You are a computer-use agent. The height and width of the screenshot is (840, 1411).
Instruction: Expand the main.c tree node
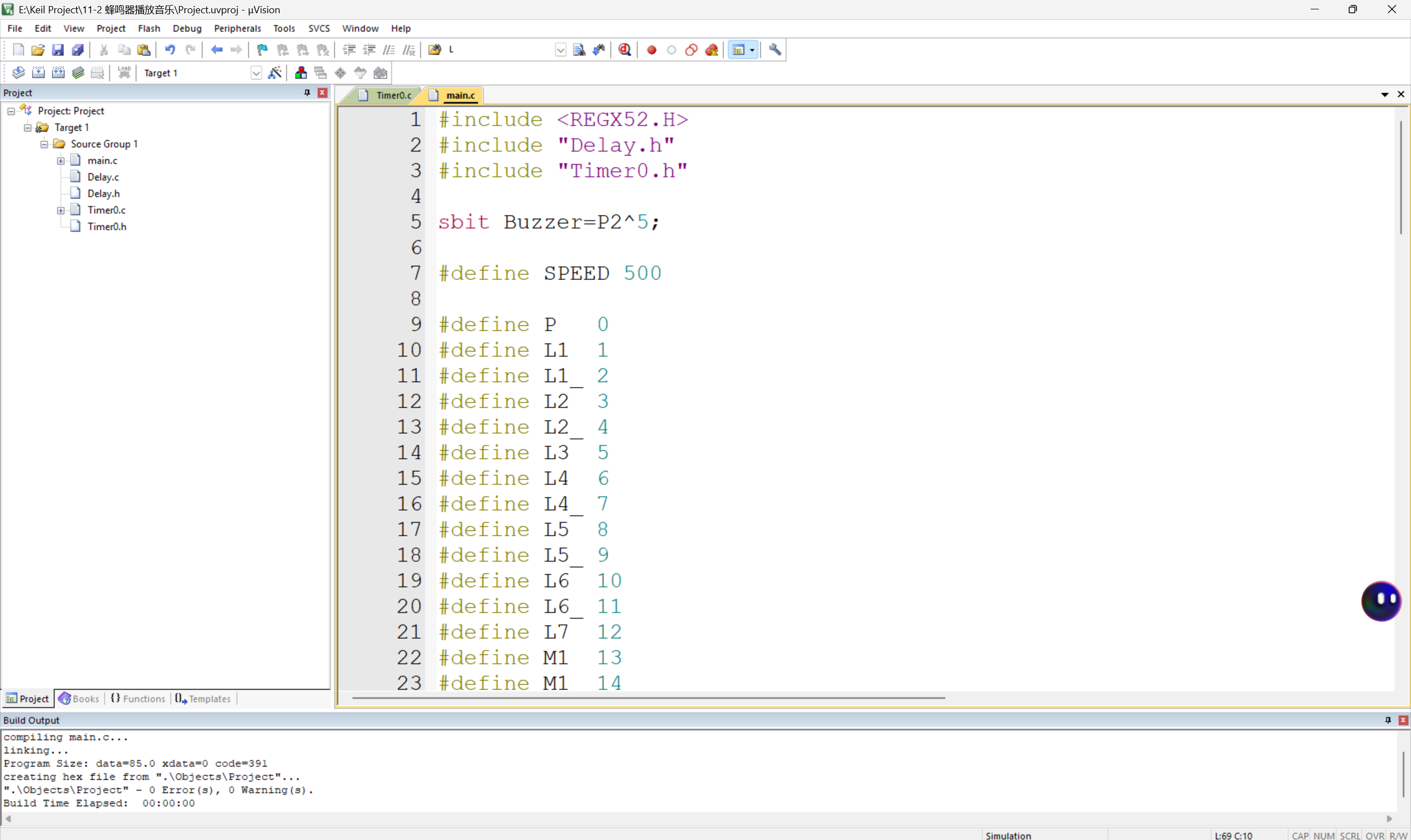coord(61,161)
